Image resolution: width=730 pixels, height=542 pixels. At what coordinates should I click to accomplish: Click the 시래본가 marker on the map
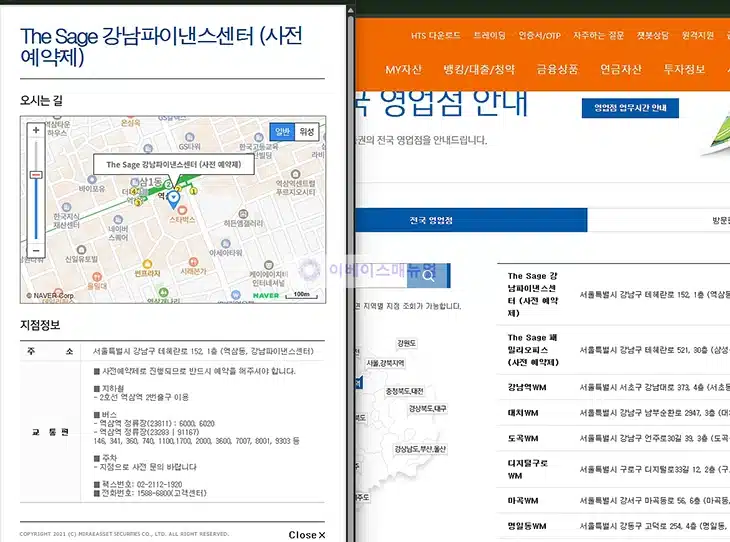click(193, 262)
